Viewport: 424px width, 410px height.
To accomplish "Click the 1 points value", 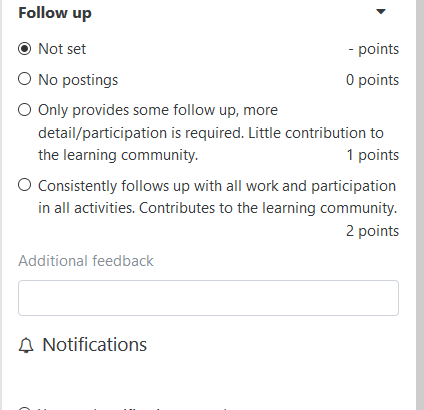I will (x=373, y=155).
